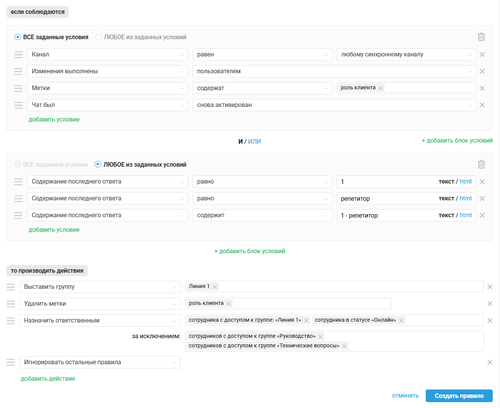Open the Выставить группу action dropdown
Screen dimensions: 500x408
click(x=100, y=287)
